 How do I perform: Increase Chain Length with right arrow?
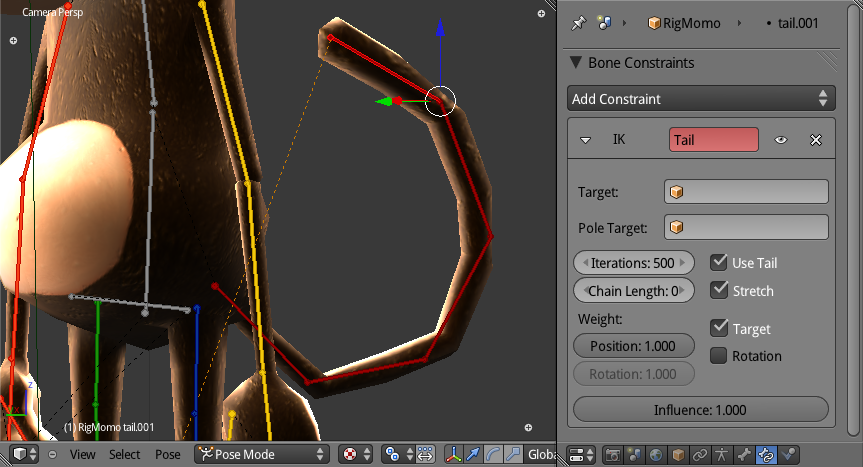pos(682,290)
